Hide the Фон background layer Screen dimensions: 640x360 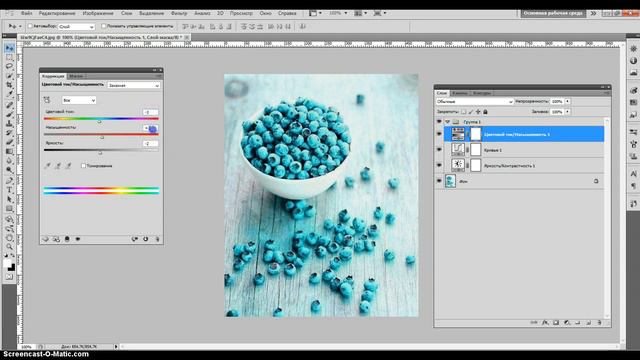pyautogui.click(x=439, y=181)
